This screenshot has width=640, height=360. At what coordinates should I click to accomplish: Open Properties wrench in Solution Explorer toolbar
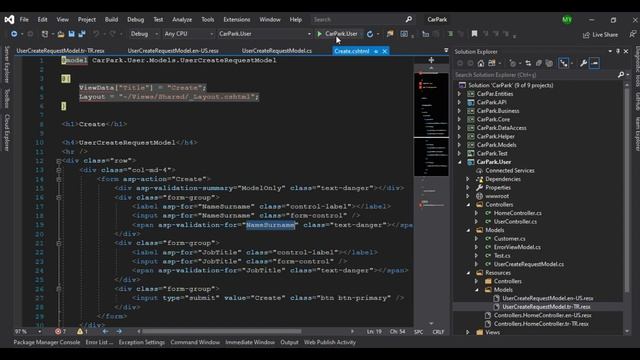pos(583,63)
